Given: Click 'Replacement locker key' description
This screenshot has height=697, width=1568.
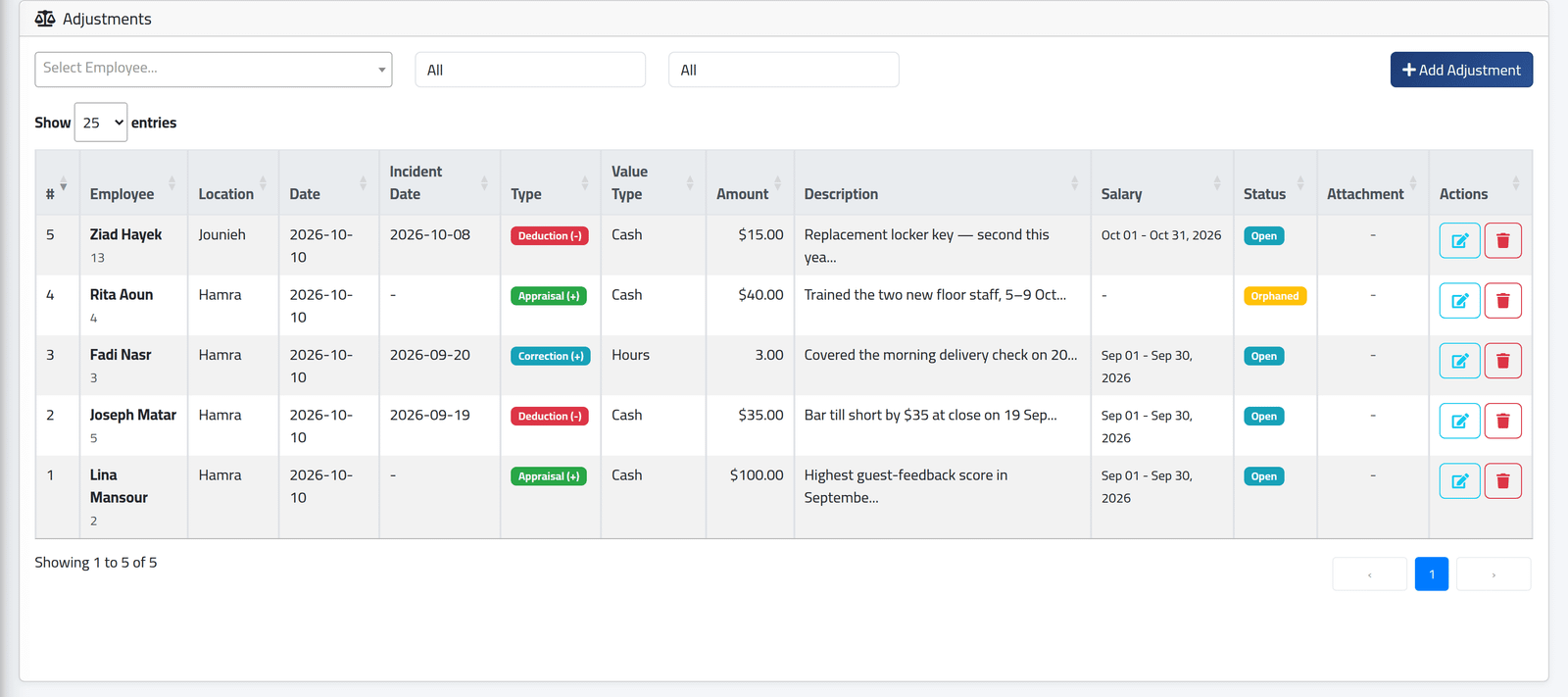Looking at the screenshot, I should [927, 246].
